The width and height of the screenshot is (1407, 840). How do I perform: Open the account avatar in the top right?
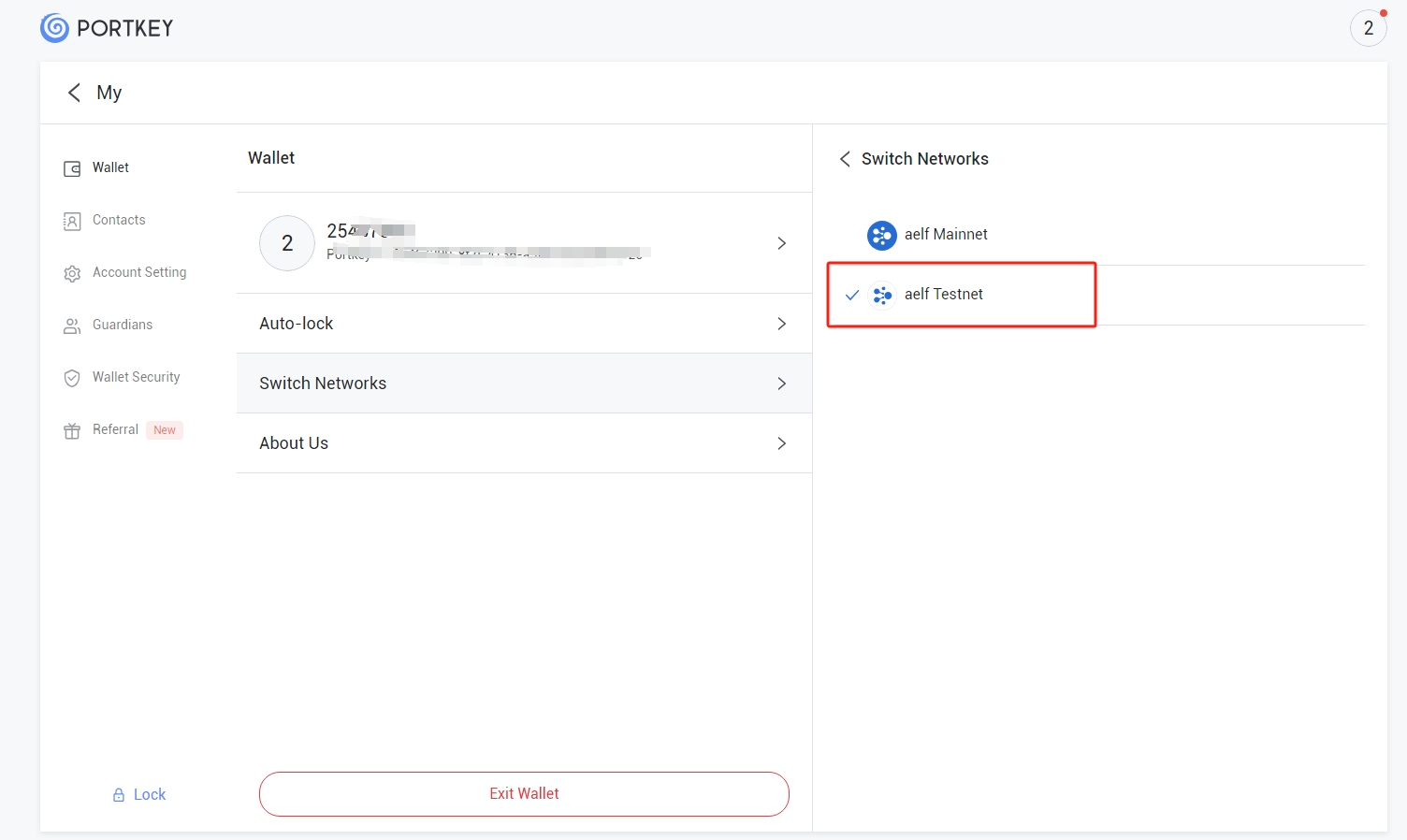[x=1369, y=28]
